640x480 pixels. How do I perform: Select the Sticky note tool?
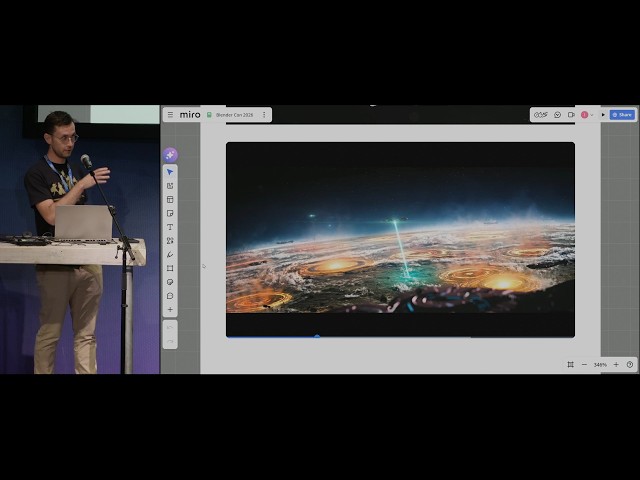(170, 213)
